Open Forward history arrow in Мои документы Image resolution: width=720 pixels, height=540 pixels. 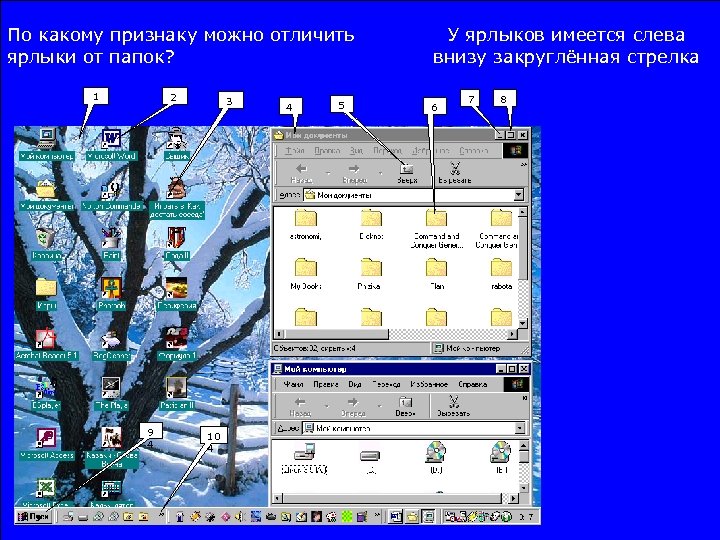[x=381, y=173]
